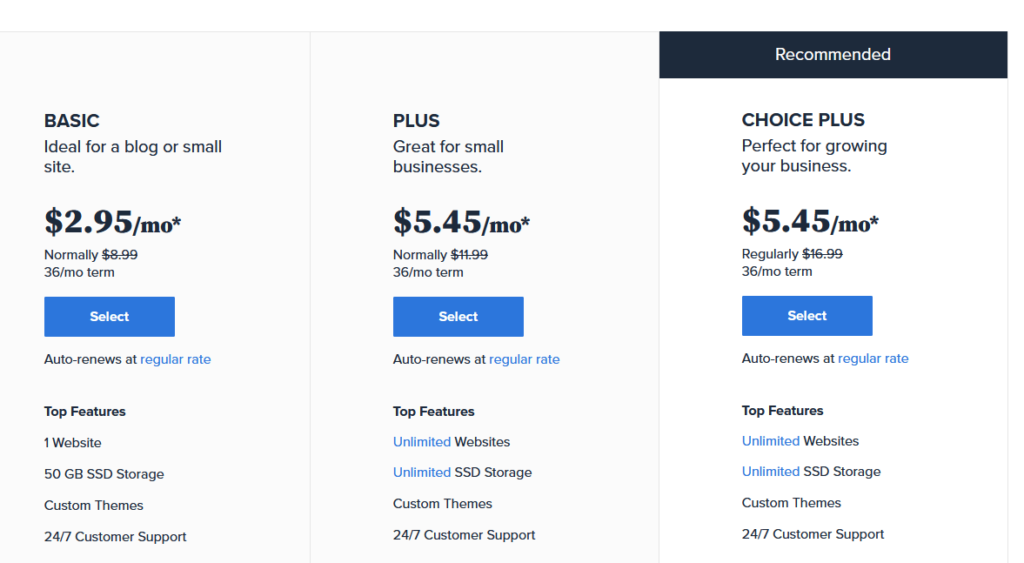
Task: Click the PLUS plan heading
Action: (416, 121)
